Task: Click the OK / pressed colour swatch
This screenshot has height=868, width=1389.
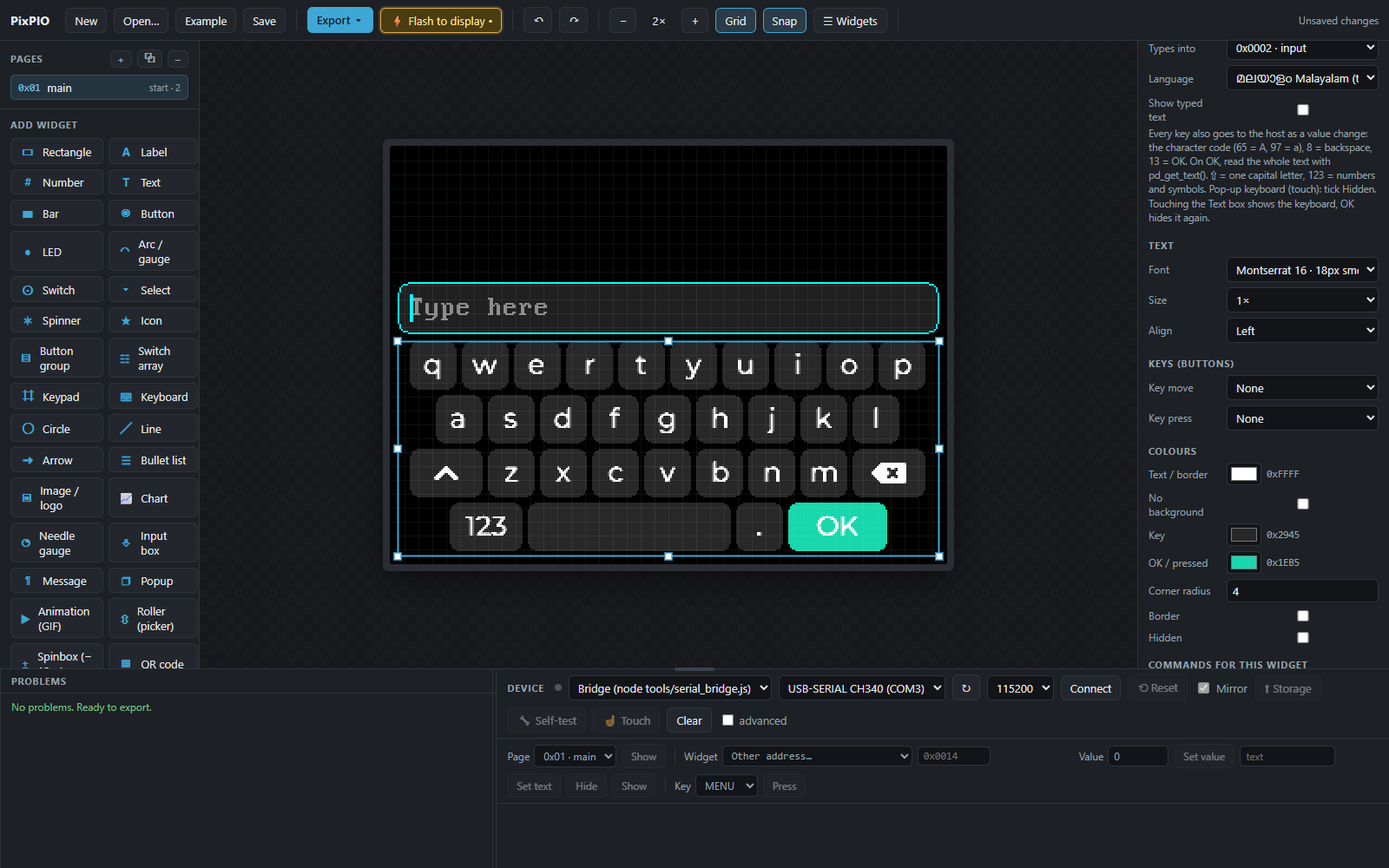Action: click(1244, 562)
